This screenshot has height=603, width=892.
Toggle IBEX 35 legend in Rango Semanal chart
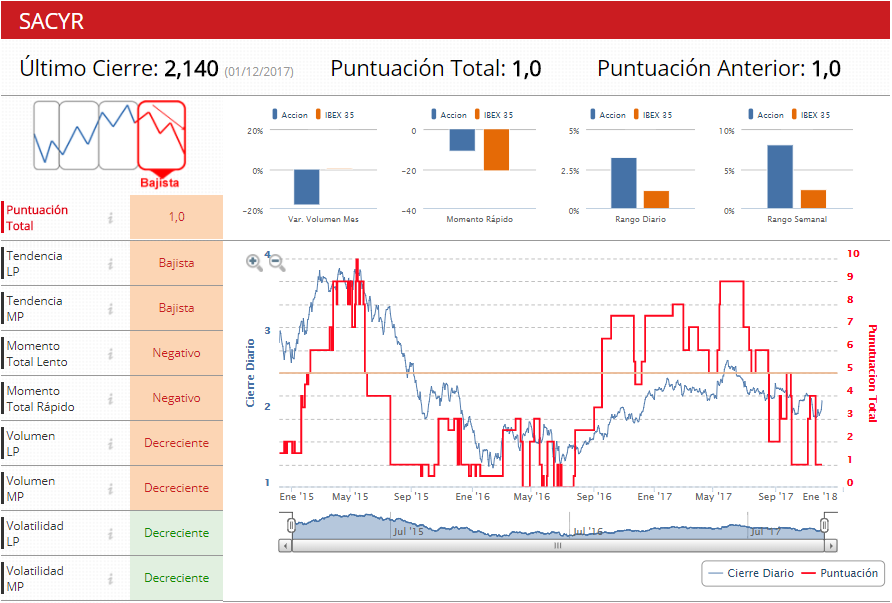pos(811,114)
